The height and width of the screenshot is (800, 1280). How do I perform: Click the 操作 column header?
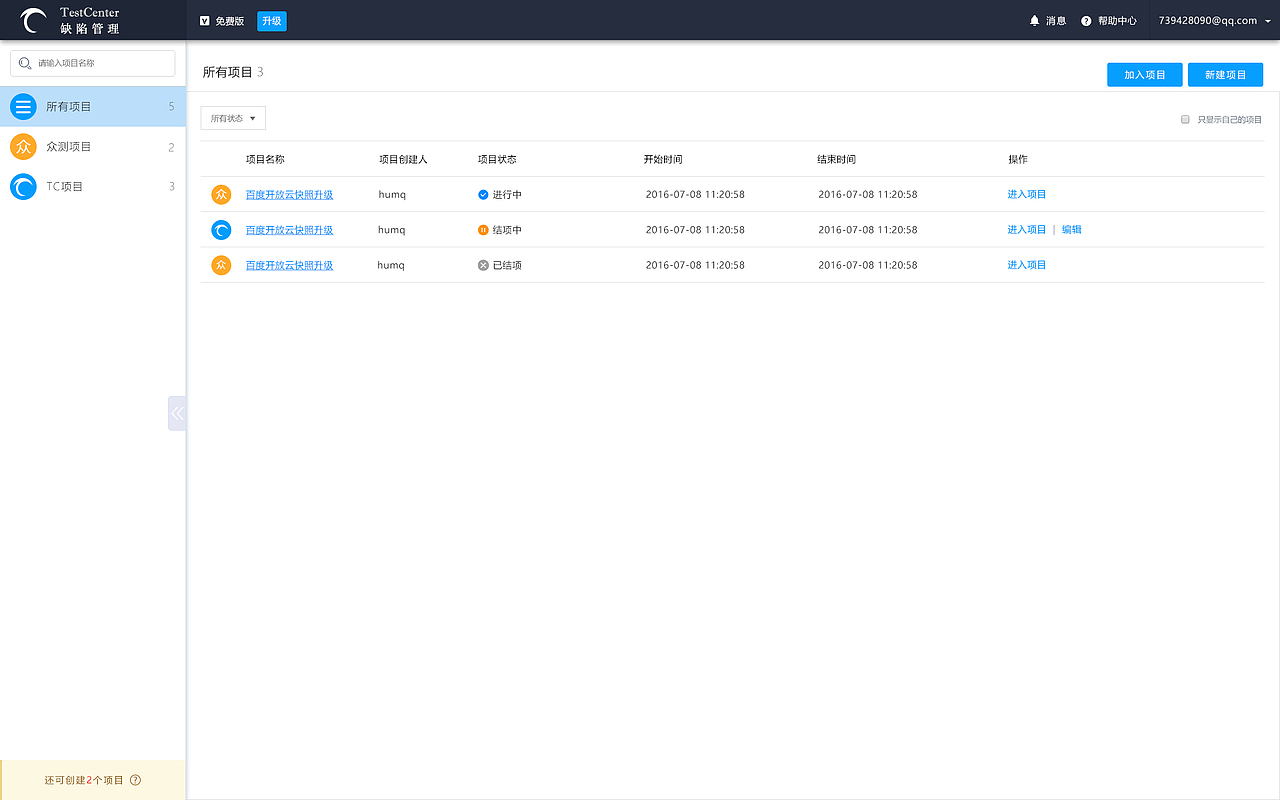[x=1018, y=159]
